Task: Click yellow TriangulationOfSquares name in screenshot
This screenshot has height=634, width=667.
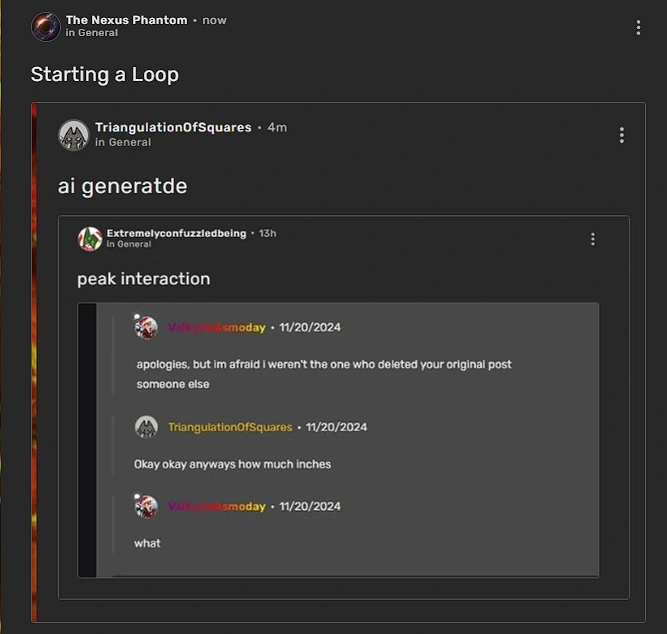Action: coord(230,427)
